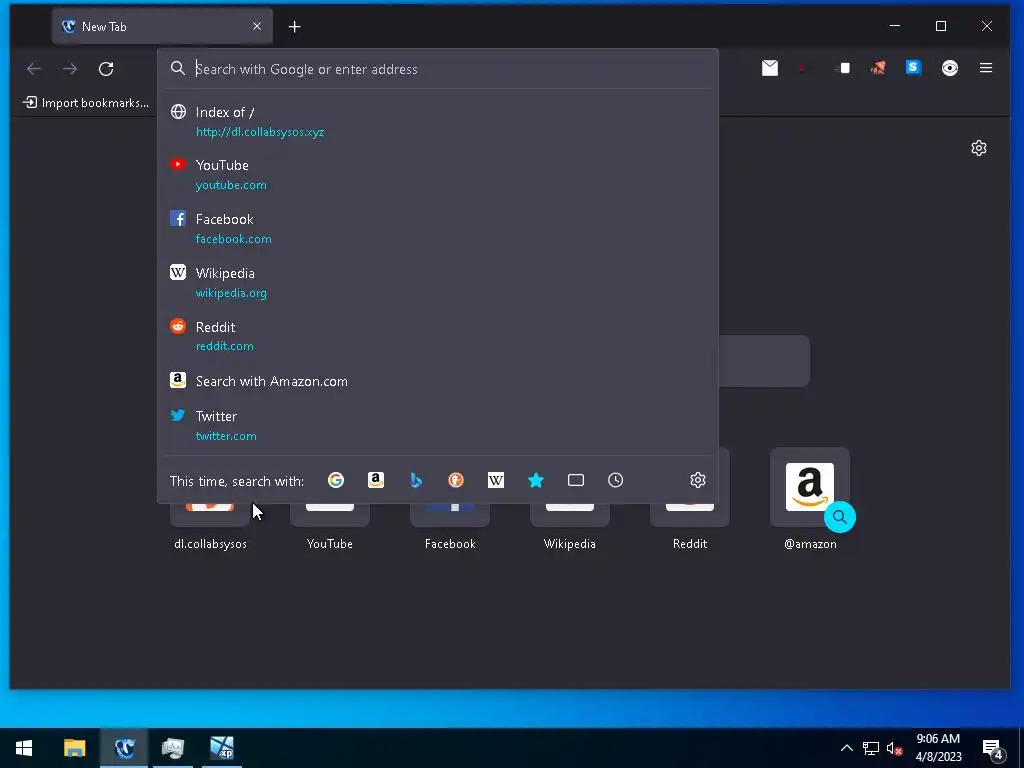
Task: Close the New Tab tab
Action: (257, 26)
